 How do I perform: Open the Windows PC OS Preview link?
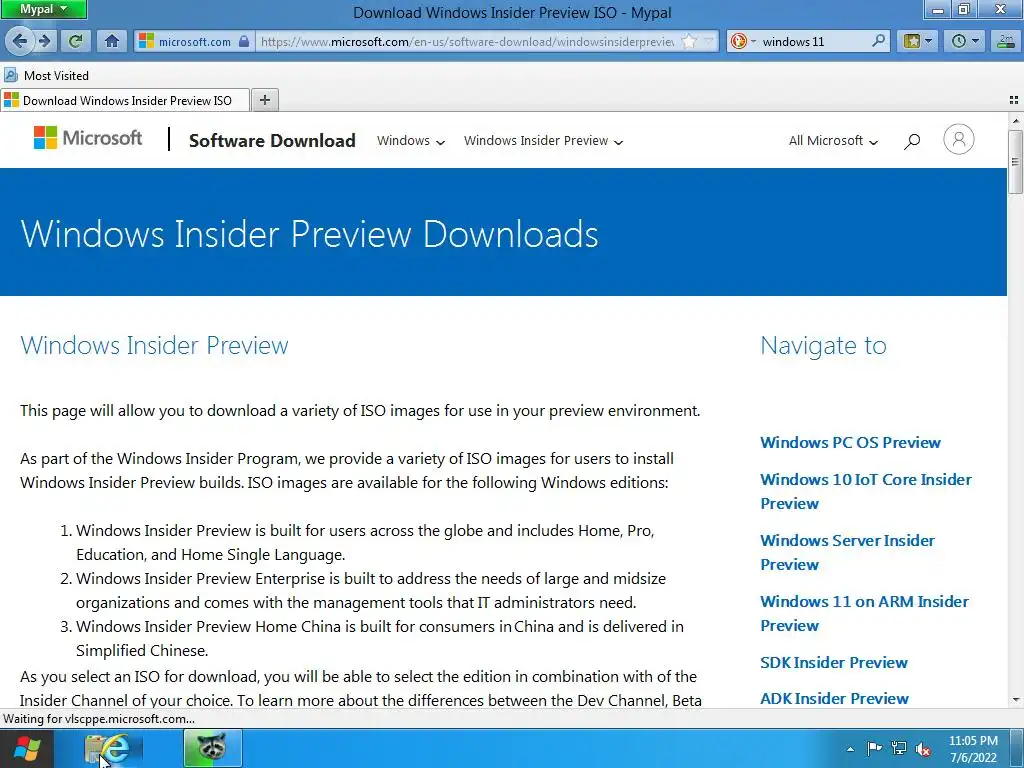[850, 442]
